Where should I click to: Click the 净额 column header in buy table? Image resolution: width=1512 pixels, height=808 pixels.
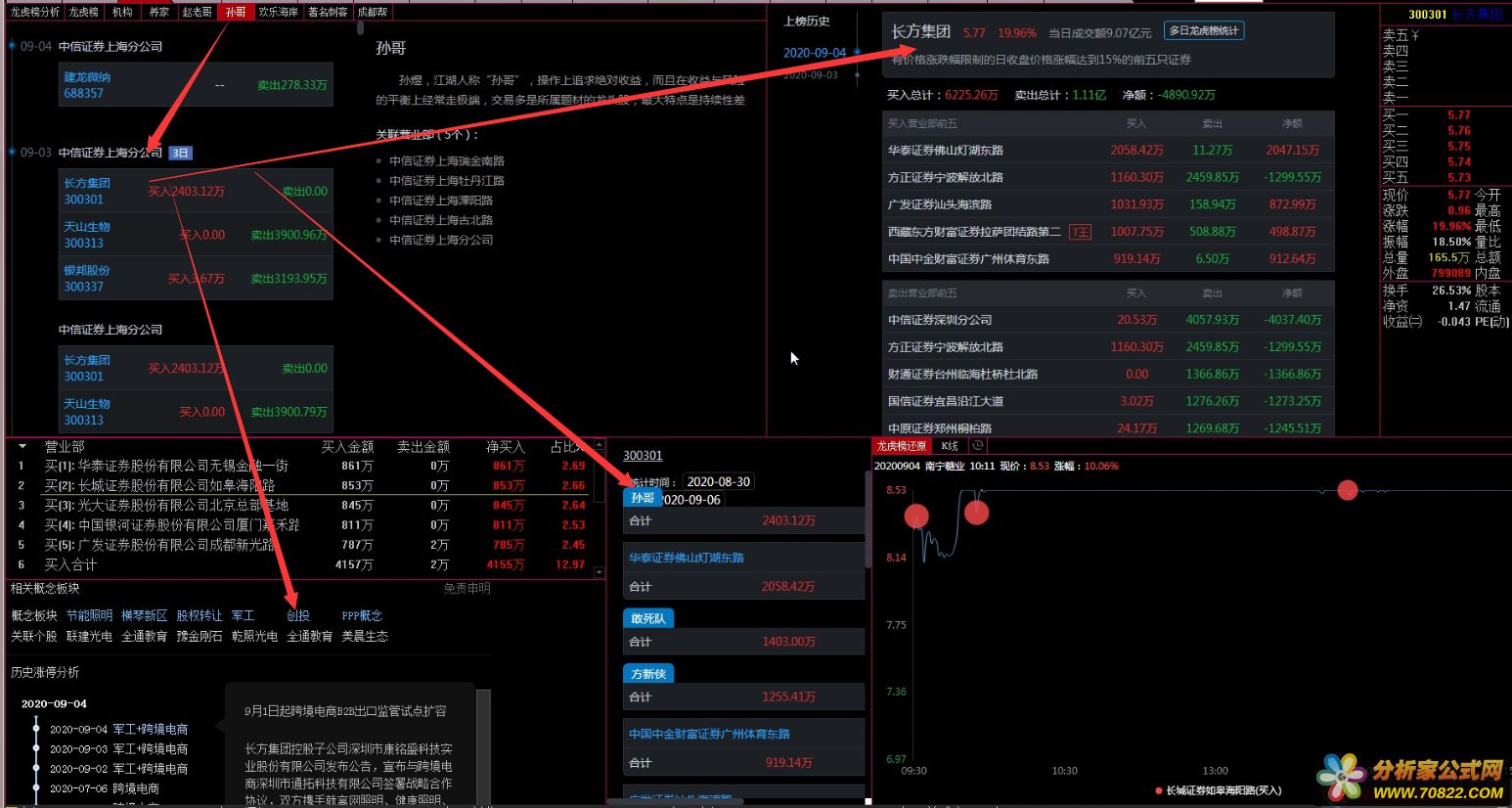1292,123
